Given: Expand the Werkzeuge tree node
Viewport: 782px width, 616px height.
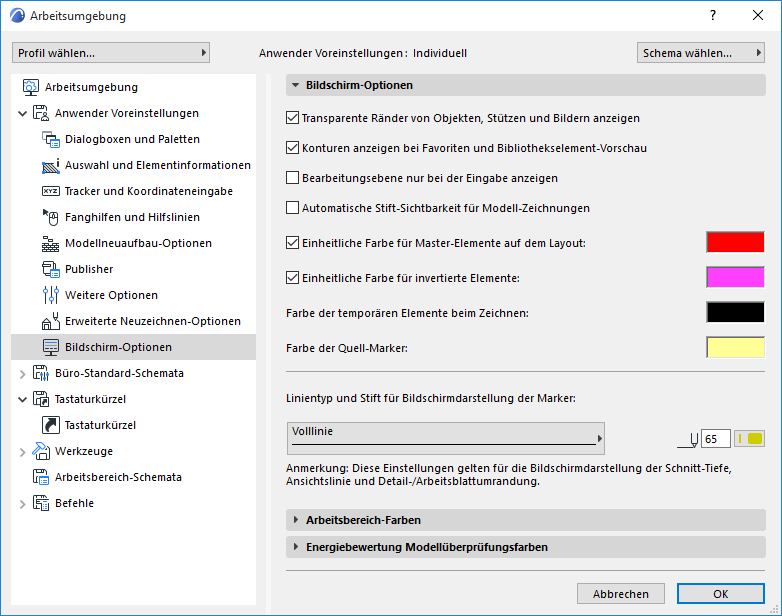Looking at the screenshot, I should (22, 452).
